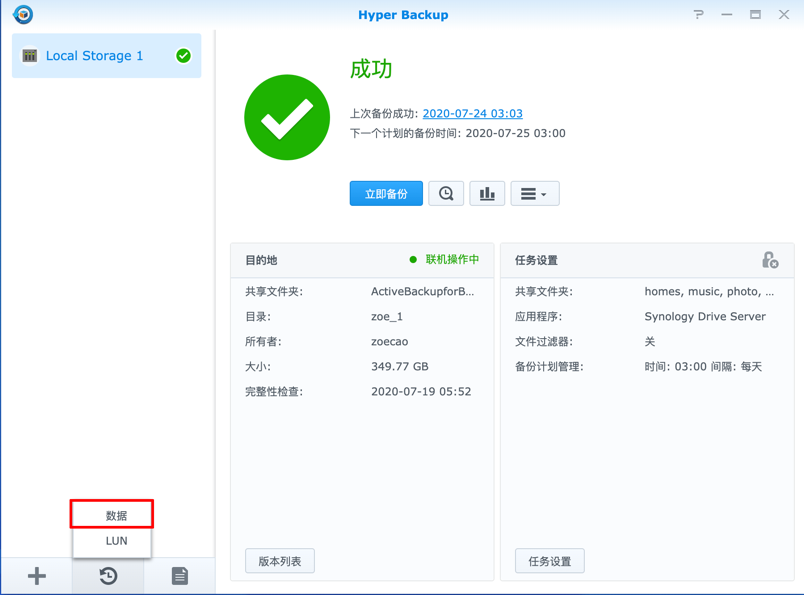804x595 pixels.
Task: Click the green online status dot
Action: click(413, 260)
